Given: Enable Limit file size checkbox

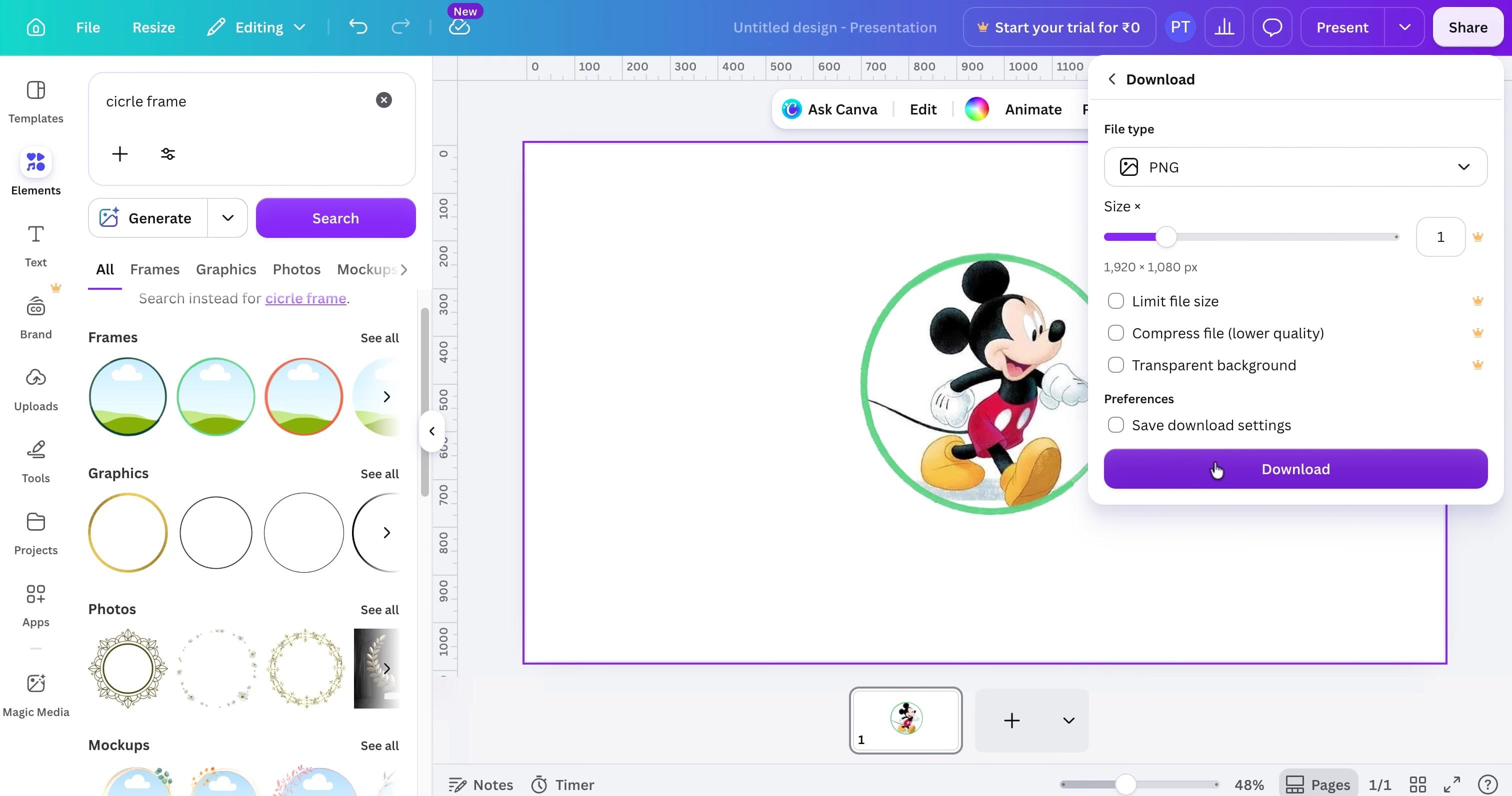Looking at the screenshot, I should click(1115, 301).
